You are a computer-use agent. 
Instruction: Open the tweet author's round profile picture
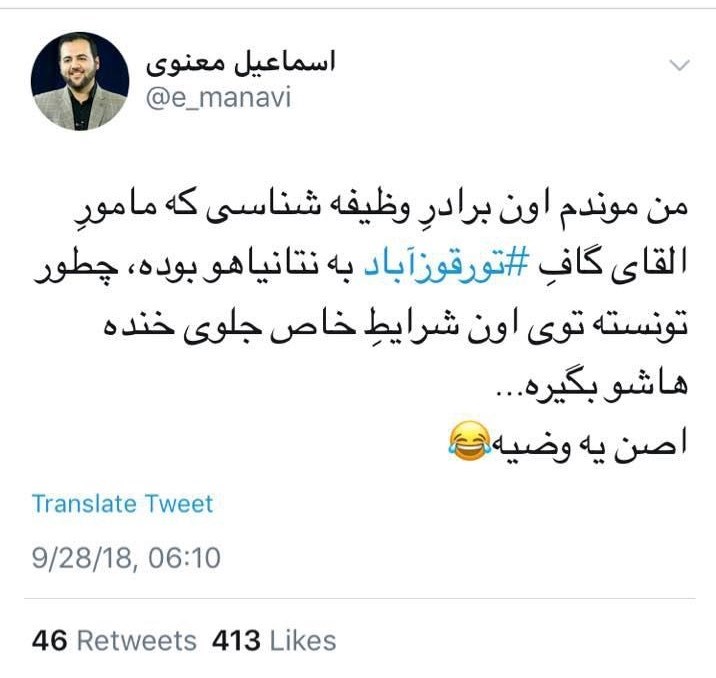tap(80, 81)
